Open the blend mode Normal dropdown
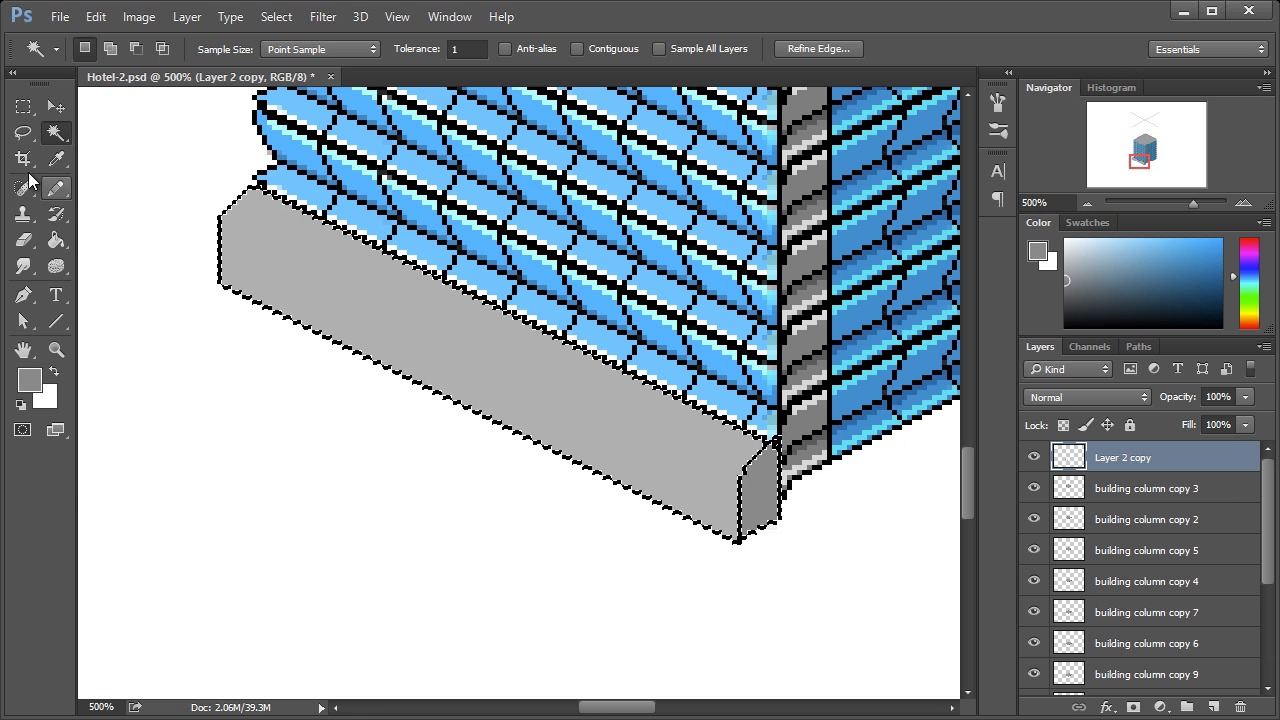Screen dimensions: 1280x720 tap(1087, 397)
